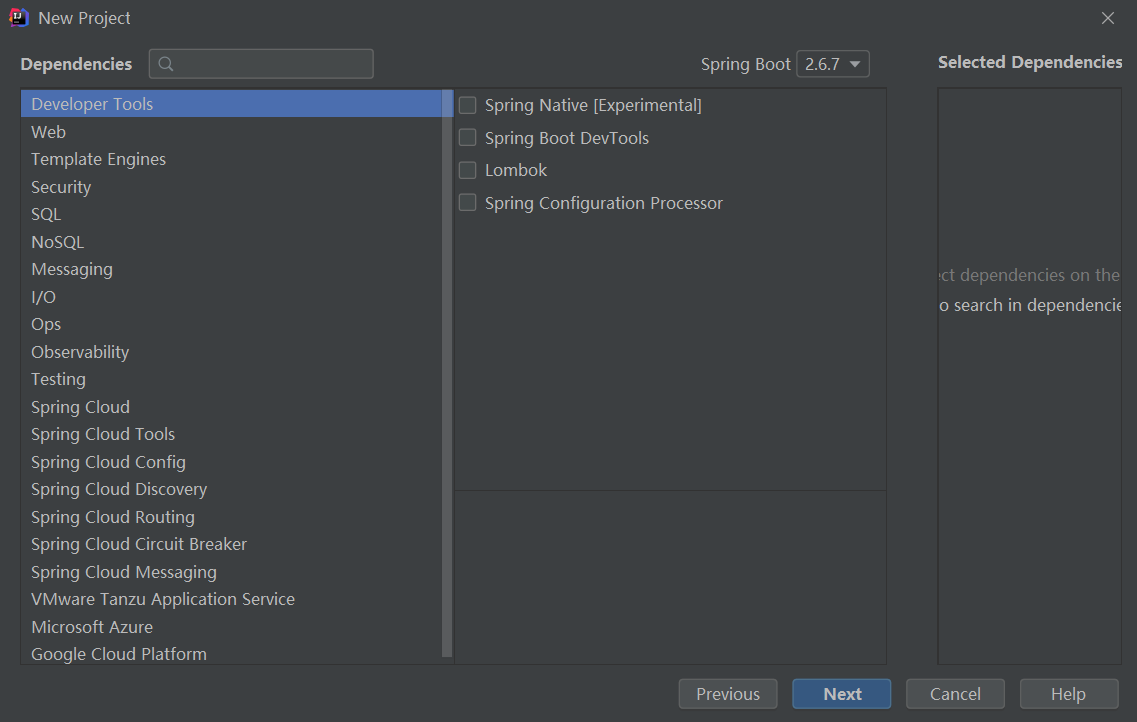1137x722 pixels.
Task: Open the SQL dependencies category
Action: point(46,214)
